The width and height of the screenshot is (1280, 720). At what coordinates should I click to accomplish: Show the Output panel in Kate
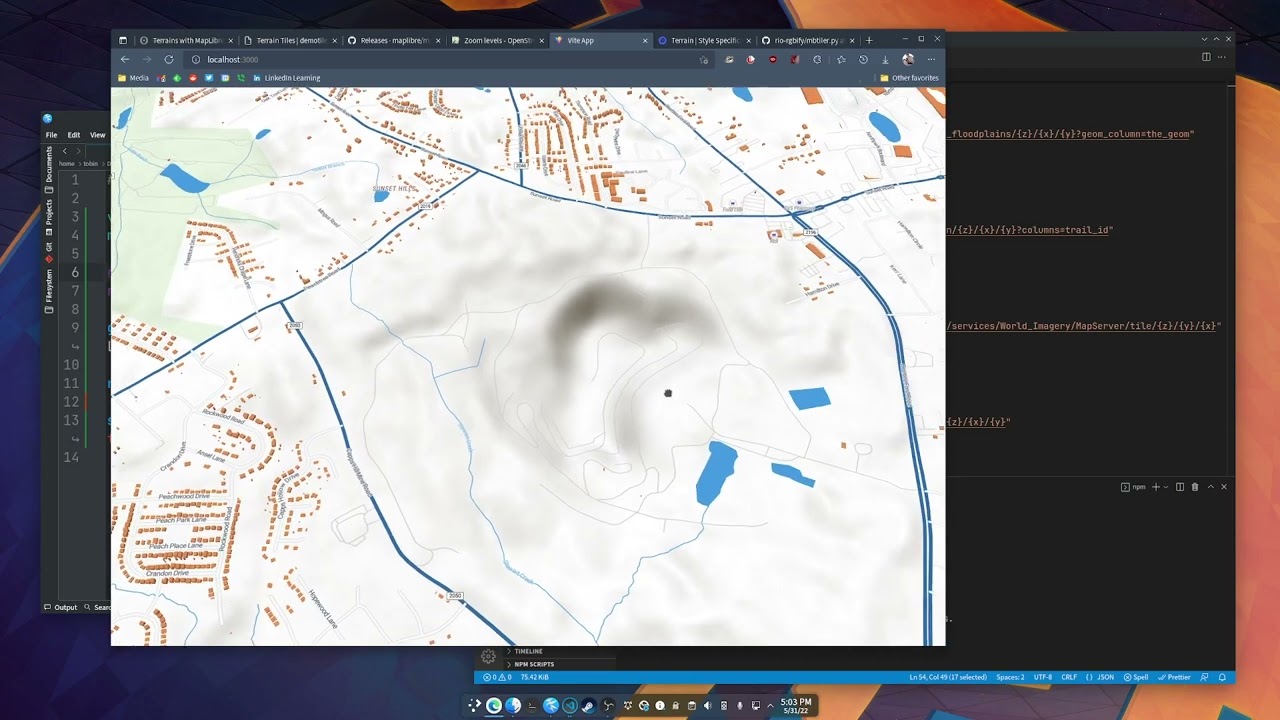pyautogui.click(x=61, y=607)
